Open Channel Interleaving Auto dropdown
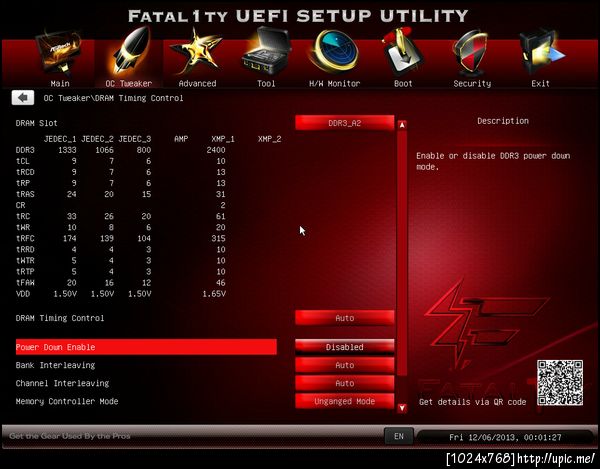600x469 pixels. coord(344,383)
